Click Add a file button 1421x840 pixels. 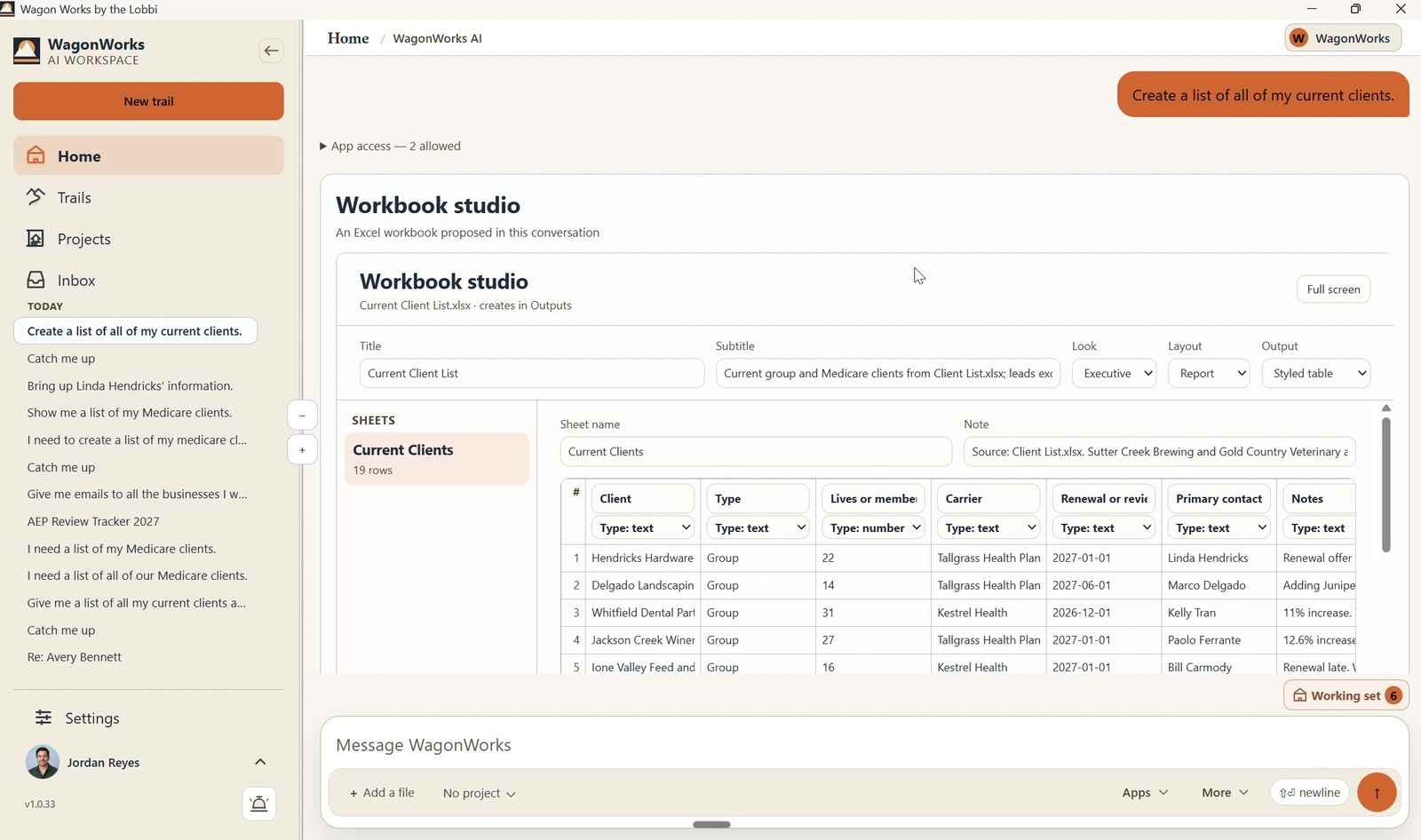[x=382, y=792]
